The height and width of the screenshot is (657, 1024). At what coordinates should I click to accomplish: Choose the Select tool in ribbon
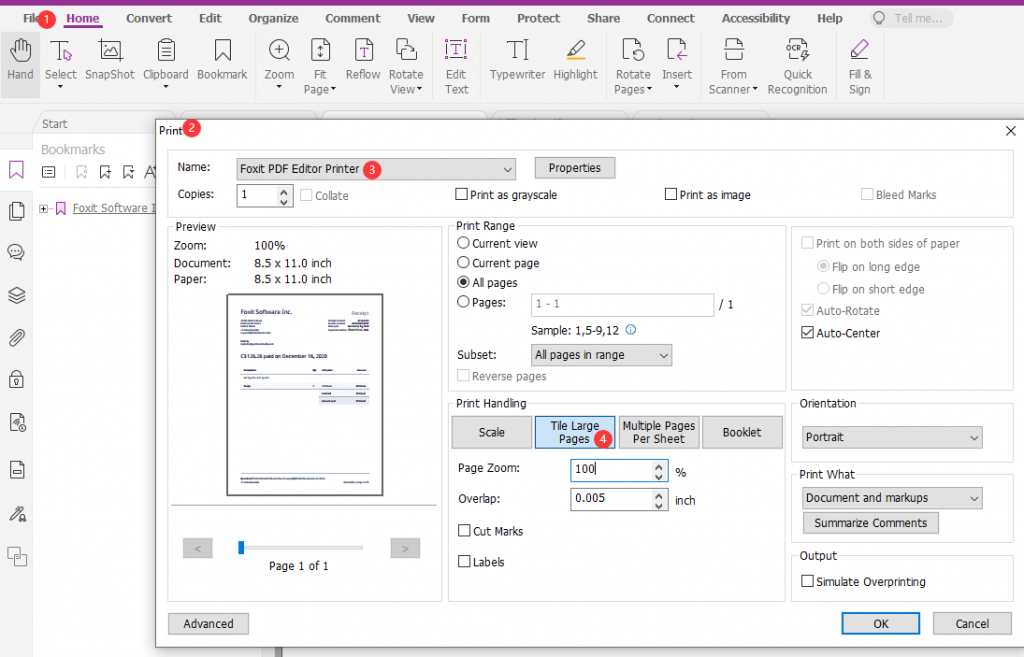tap(61, 63)
